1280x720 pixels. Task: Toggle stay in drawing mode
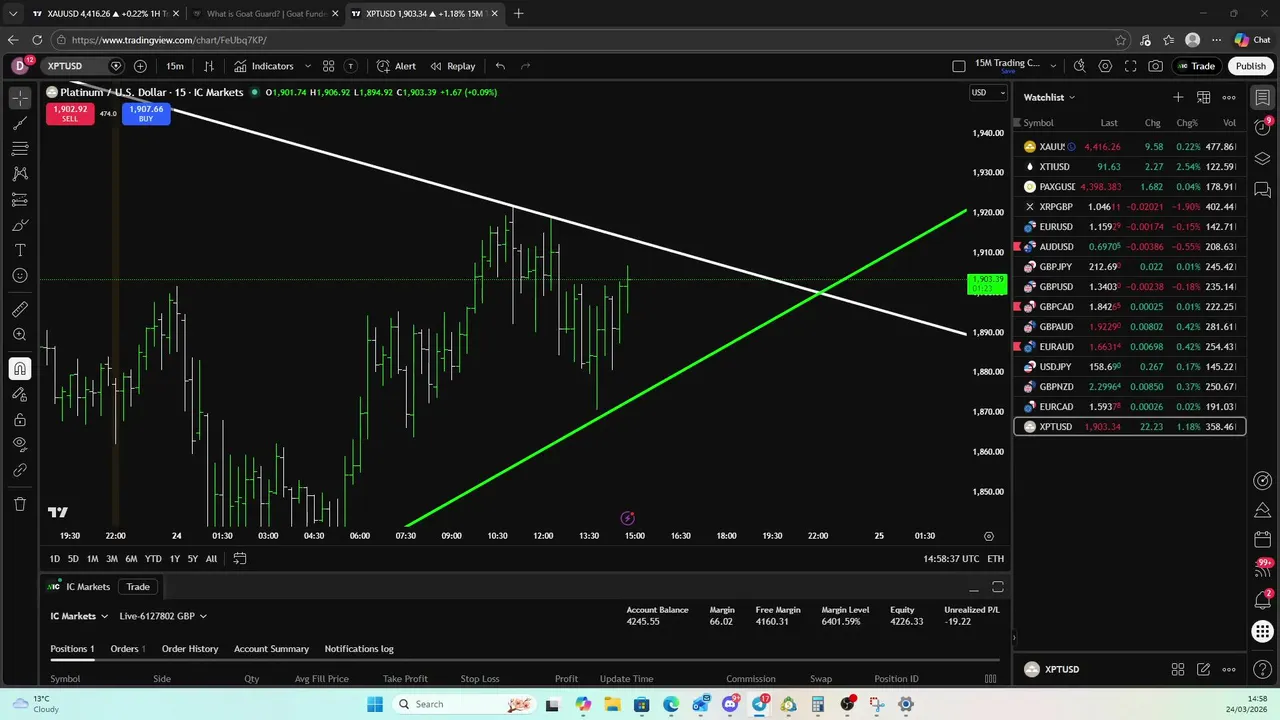(20, 394)
